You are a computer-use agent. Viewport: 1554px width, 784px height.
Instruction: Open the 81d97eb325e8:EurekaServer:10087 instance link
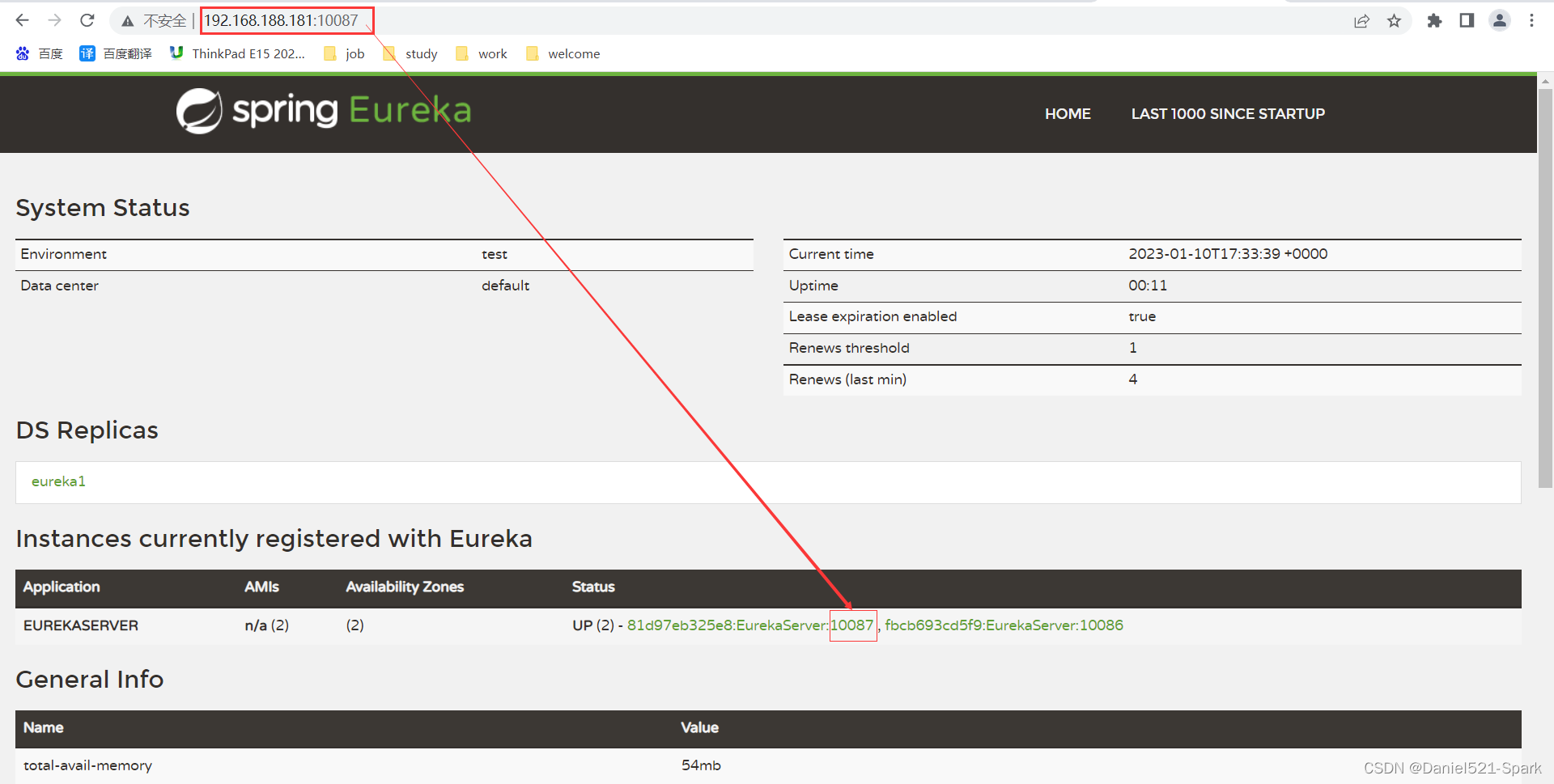[750, 625]
